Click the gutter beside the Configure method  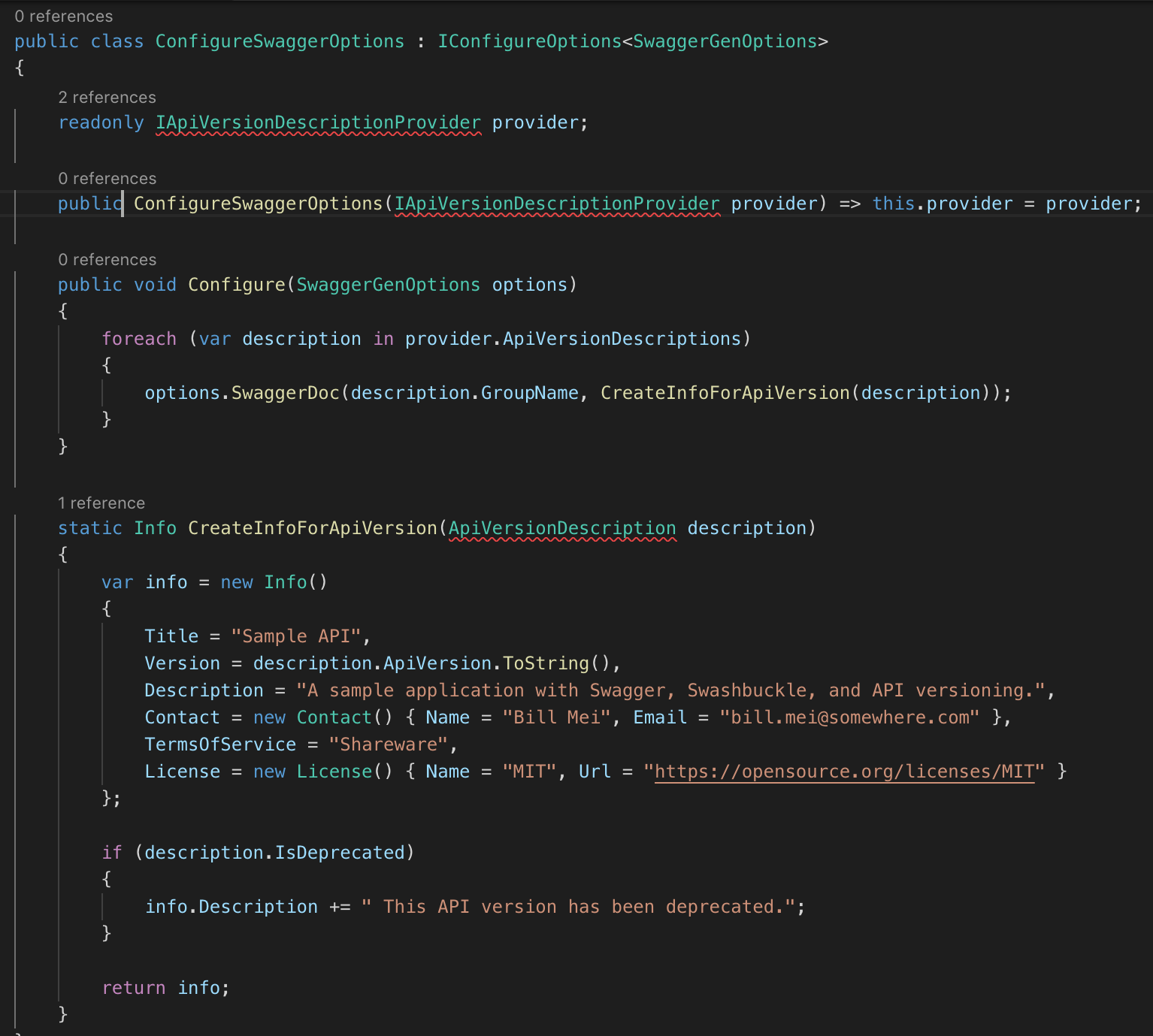tap(15, 361)
